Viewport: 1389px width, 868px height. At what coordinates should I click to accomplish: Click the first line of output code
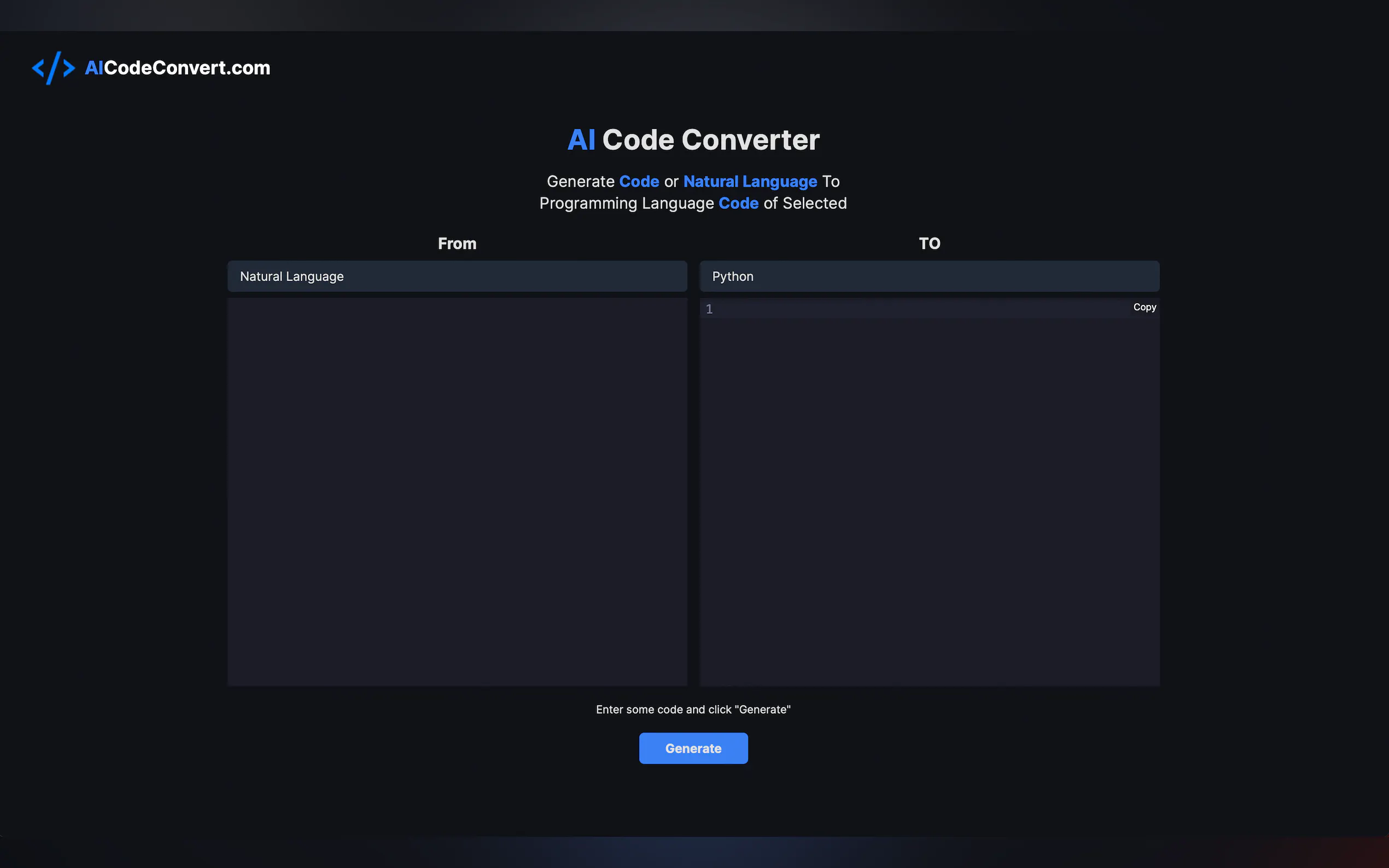(x=919, y=309)
